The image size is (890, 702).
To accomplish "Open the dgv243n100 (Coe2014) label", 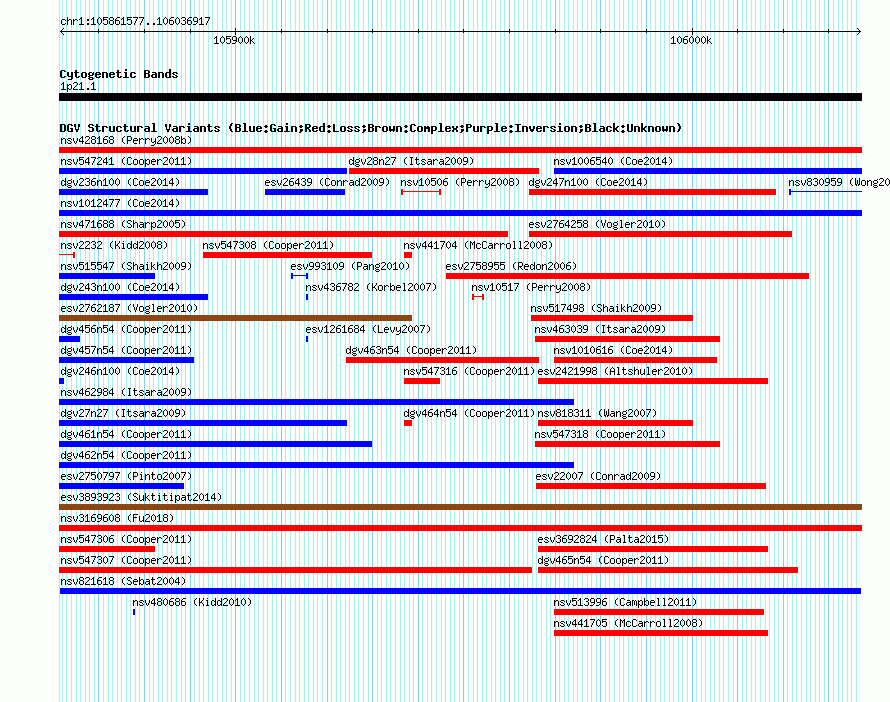I will 120,287.
